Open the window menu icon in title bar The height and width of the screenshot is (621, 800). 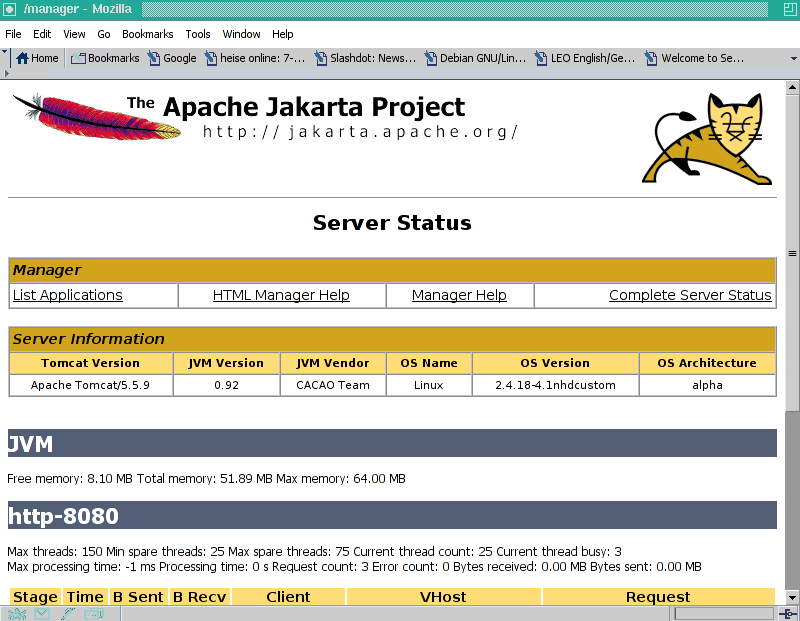[9, 9]
